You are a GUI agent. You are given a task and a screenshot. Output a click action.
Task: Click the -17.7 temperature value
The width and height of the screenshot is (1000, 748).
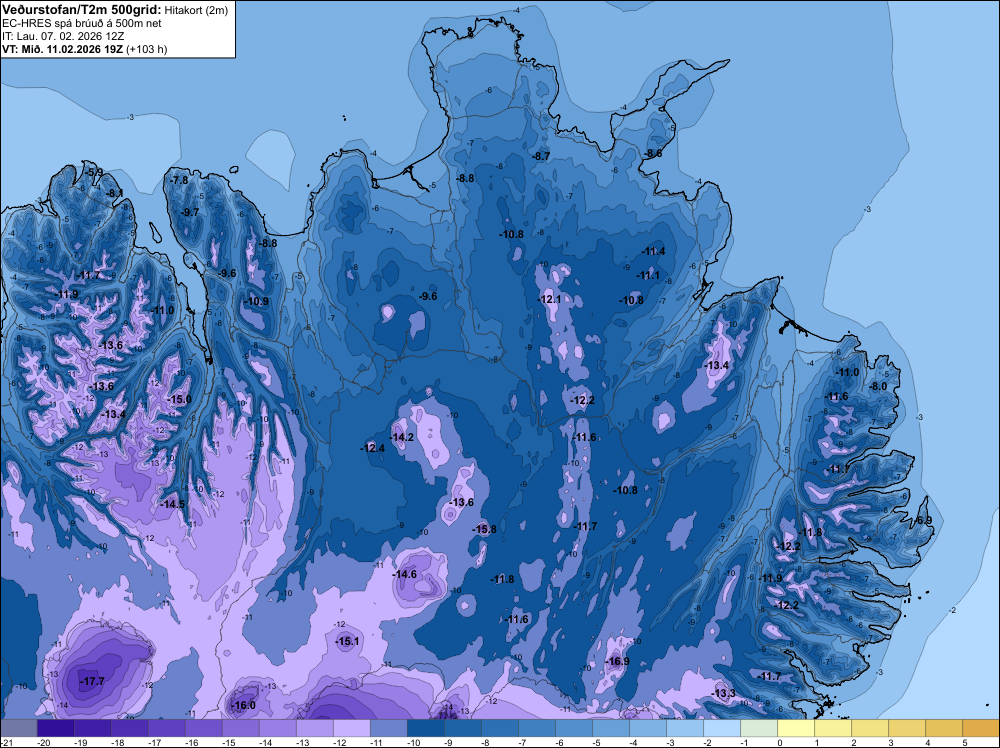click(x=92, y=682)
